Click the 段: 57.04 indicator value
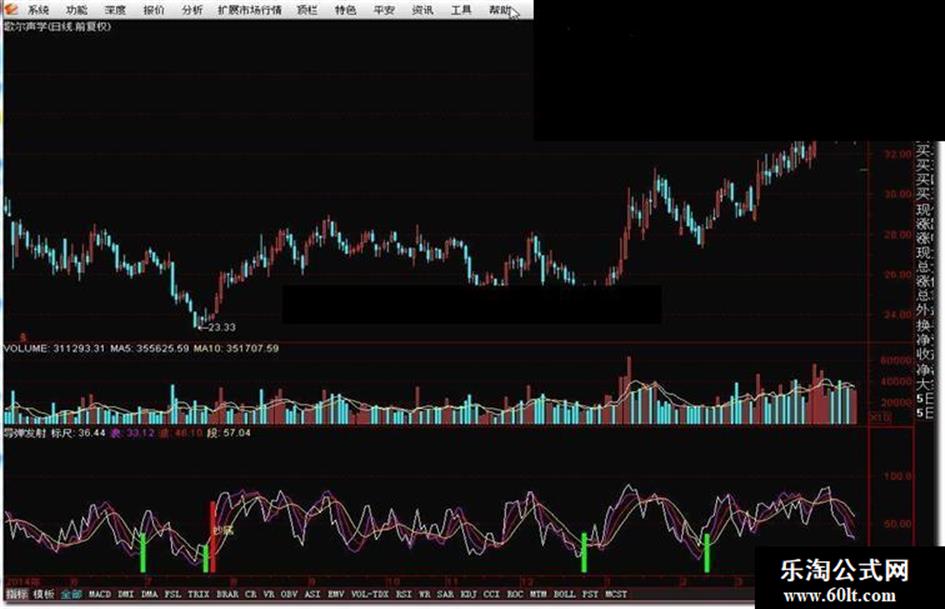 [228, 432]
